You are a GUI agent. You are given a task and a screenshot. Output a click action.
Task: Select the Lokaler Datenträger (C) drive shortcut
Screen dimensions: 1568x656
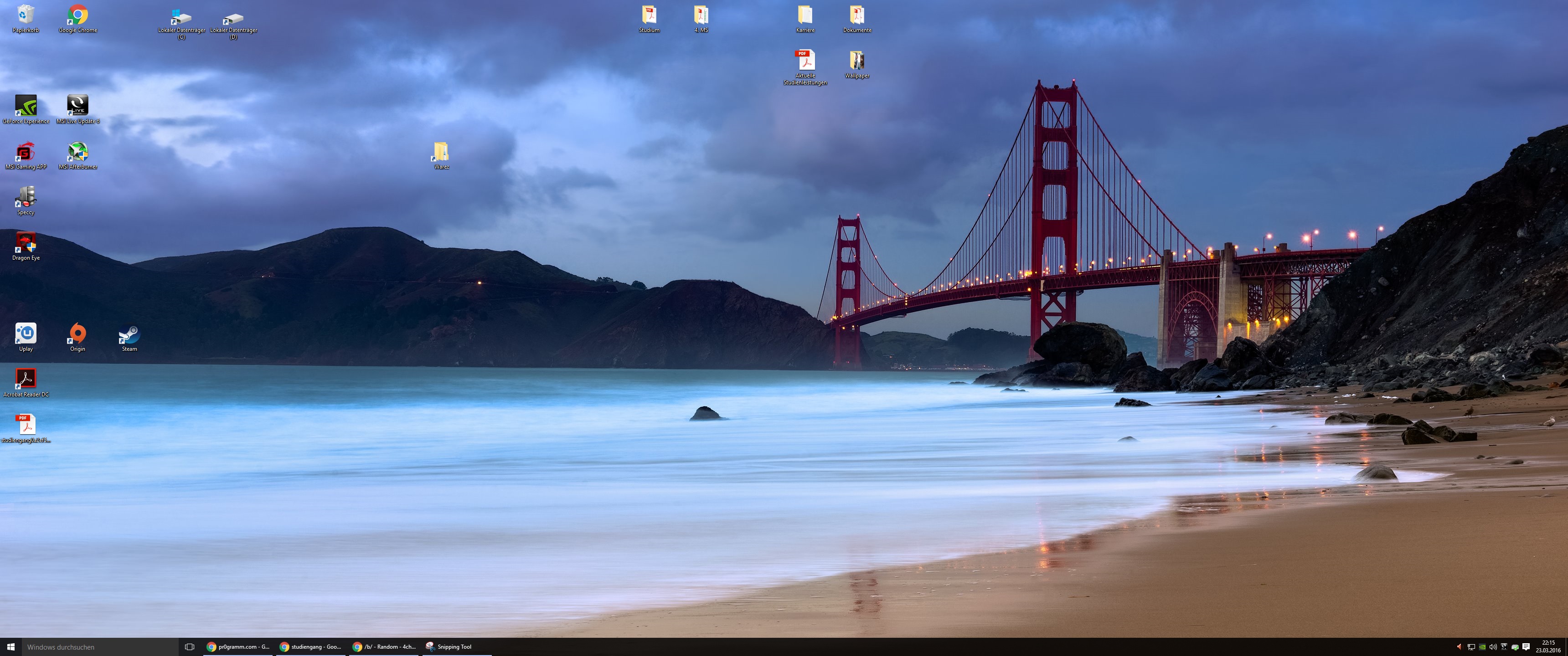[181, 22]
